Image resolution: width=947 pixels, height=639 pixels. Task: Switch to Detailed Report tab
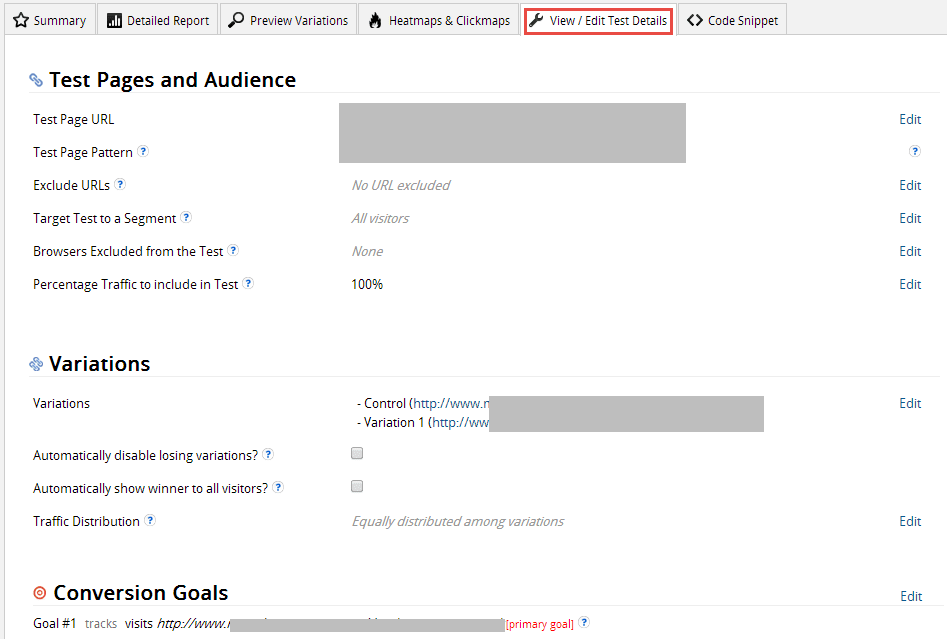tap(158, 20)
